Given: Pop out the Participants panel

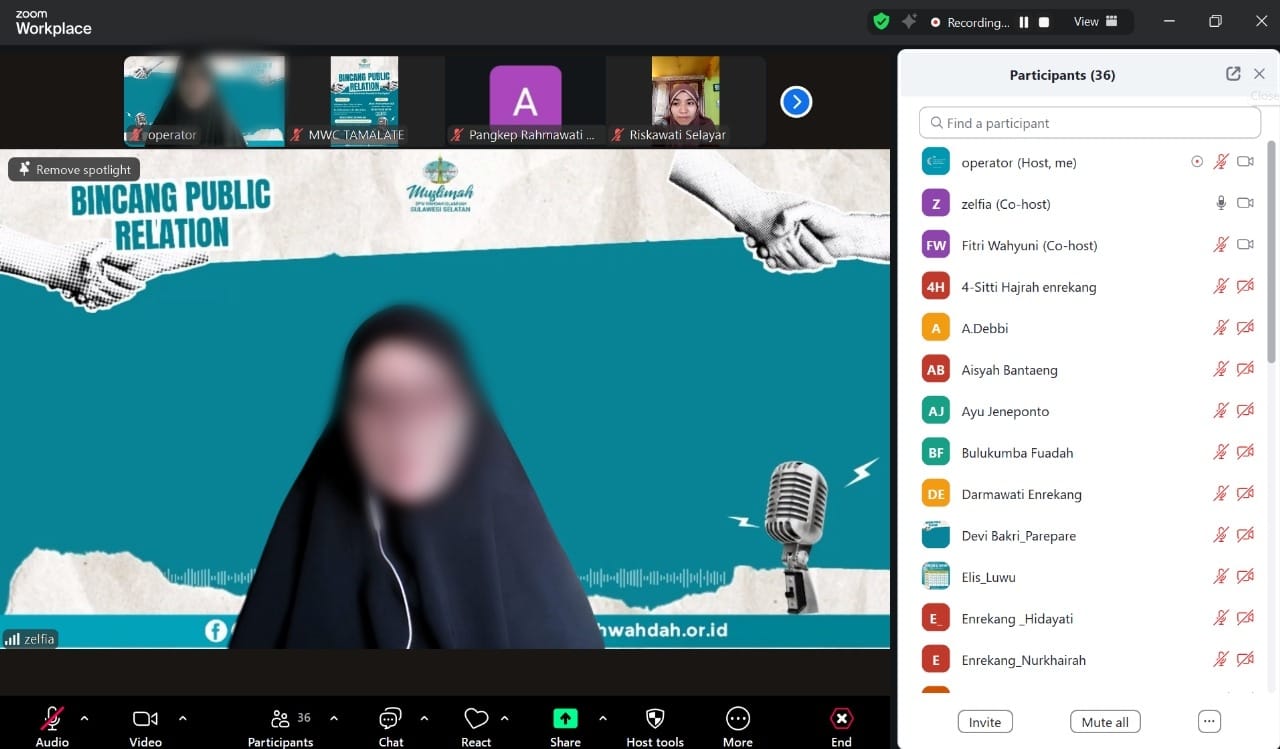Looking at the screenshot, I should (x=1232, y=73).
